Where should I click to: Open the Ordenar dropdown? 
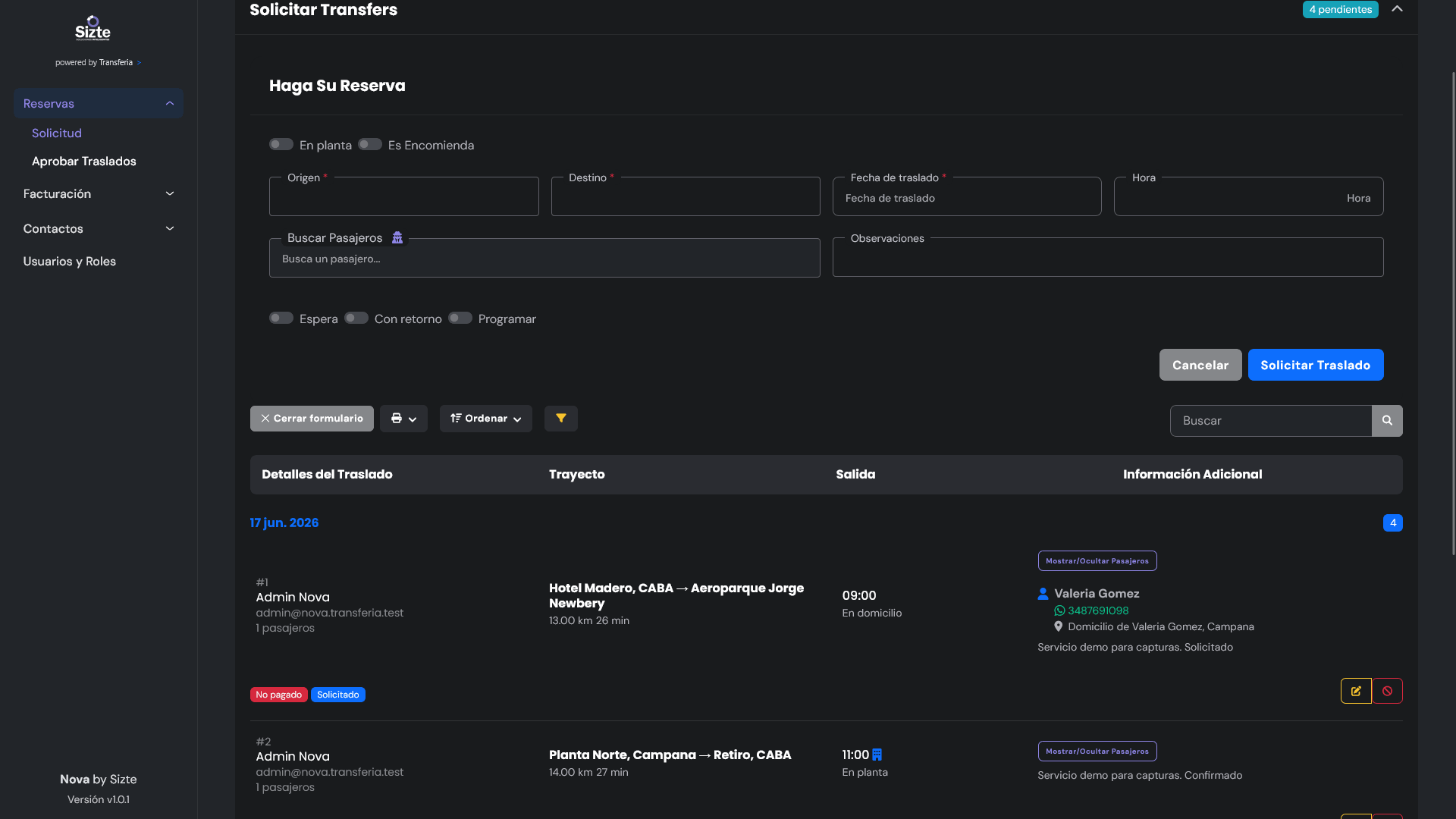point(486,419)
